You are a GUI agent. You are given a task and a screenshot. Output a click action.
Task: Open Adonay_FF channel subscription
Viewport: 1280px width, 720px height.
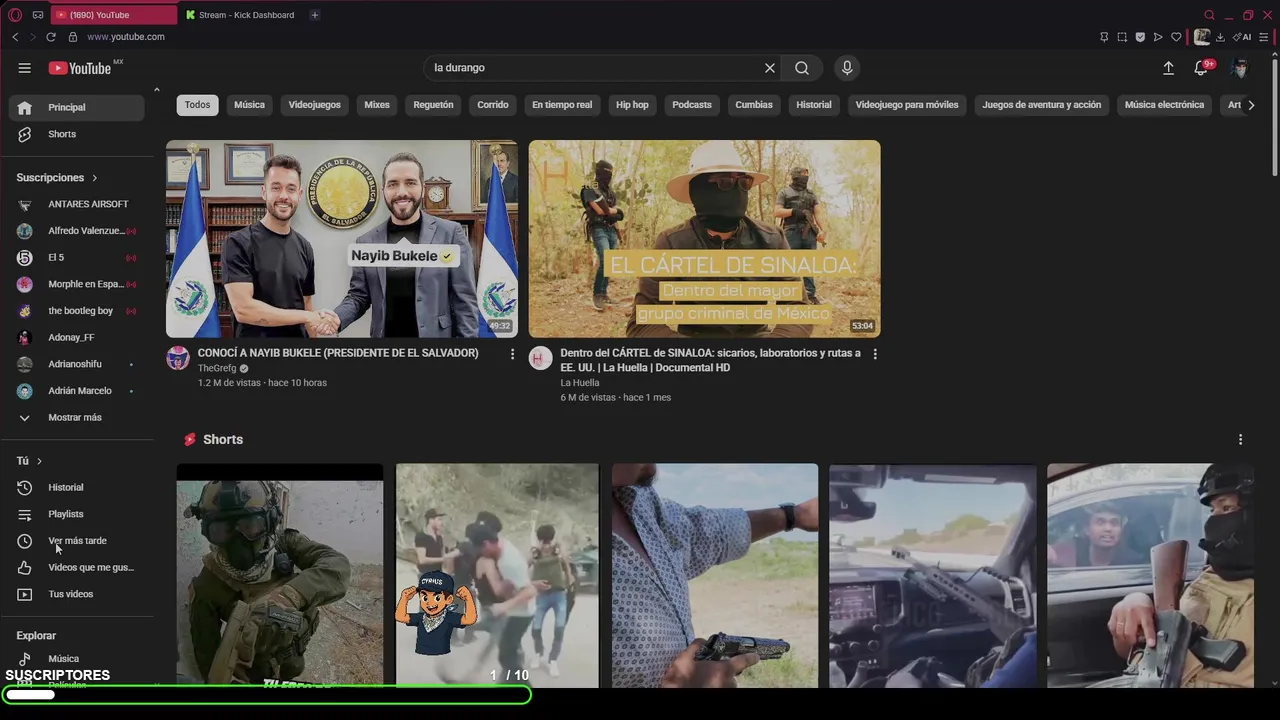[x=77, y=338]
